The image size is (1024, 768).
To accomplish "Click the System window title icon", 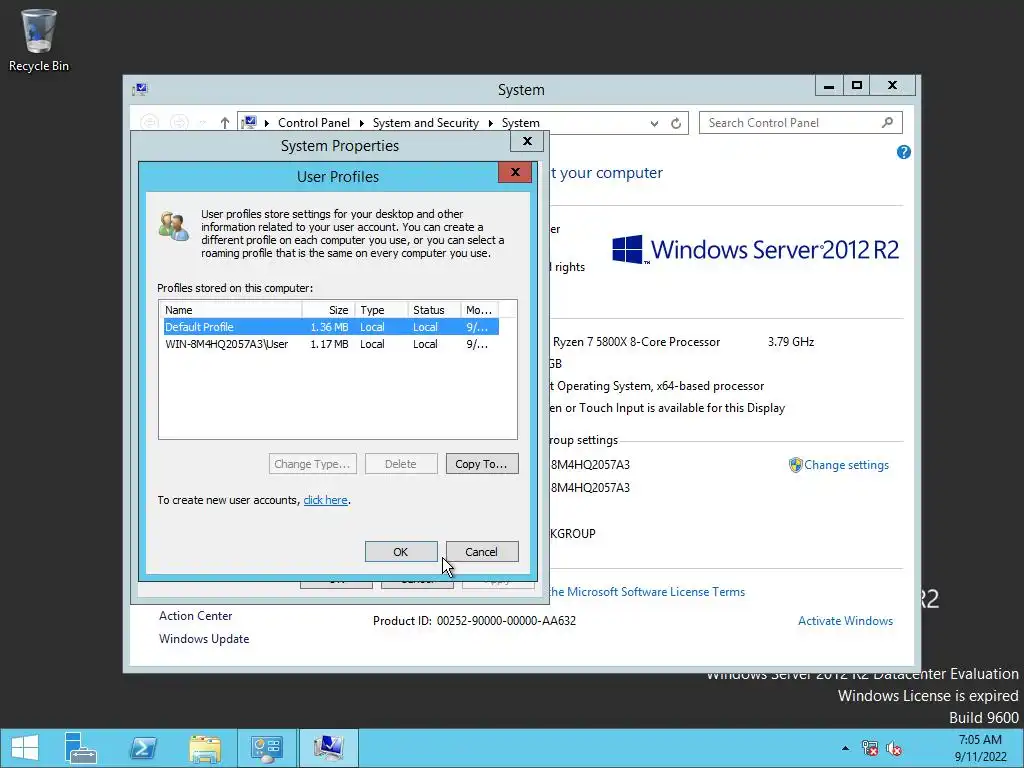I will (x=140, y=89).
